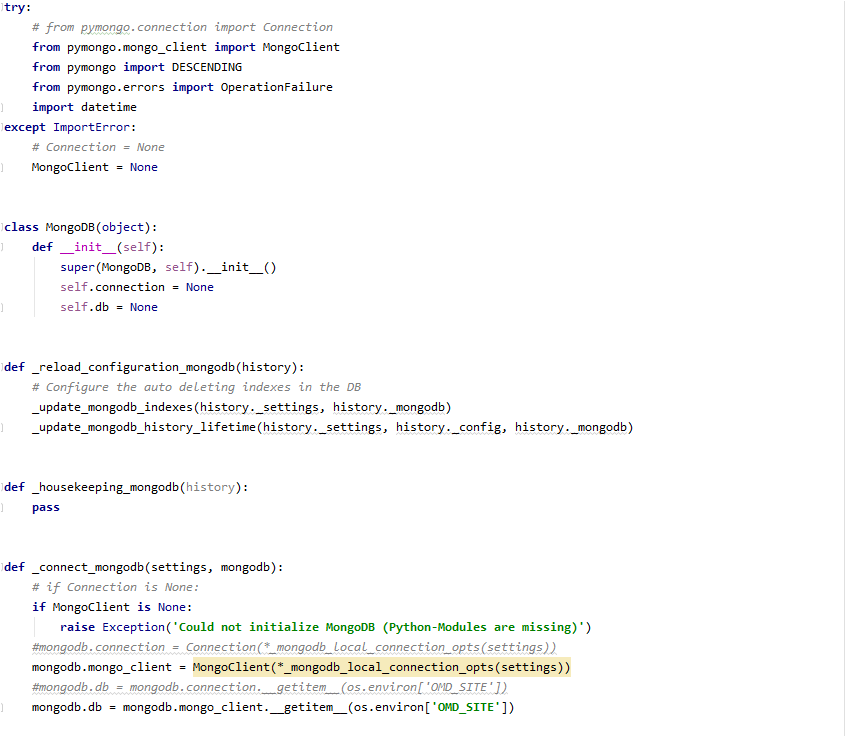Click the 'ImportError' exception name
Screen dimensions: 847x737
[91, 127]
